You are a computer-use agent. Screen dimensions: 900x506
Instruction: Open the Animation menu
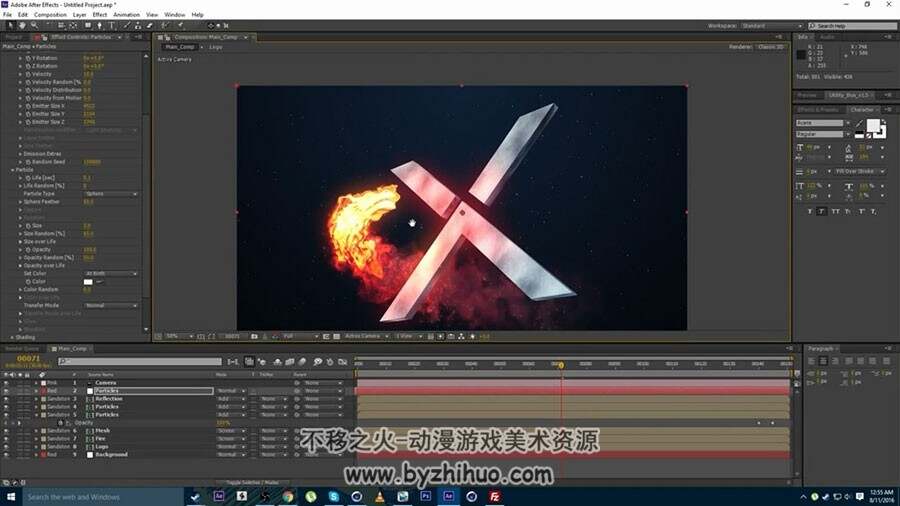click(126, 14)
